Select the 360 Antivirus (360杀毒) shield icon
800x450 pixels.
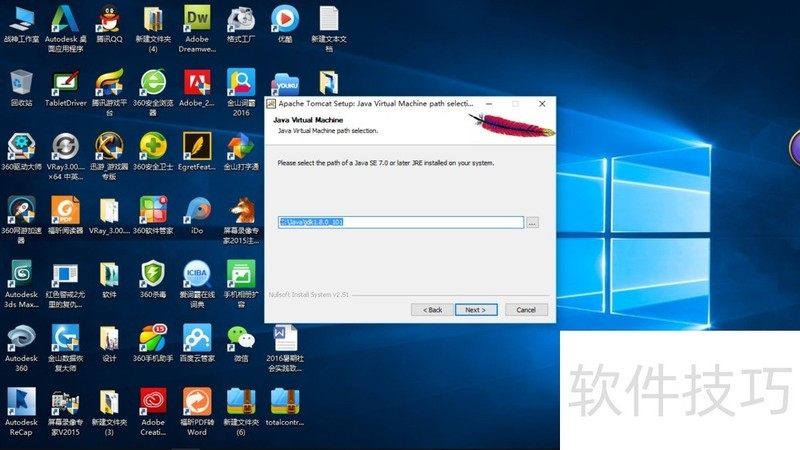[153, 274]
